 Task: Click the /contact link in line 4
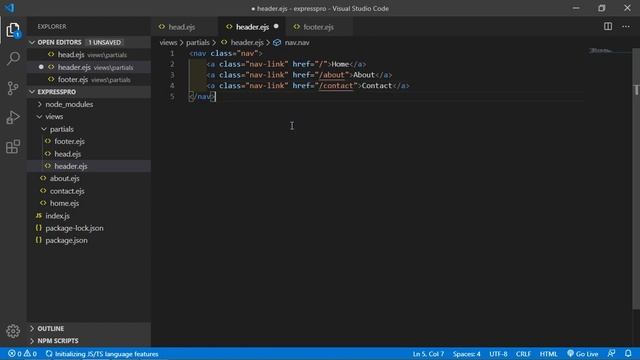coord(336,86)
